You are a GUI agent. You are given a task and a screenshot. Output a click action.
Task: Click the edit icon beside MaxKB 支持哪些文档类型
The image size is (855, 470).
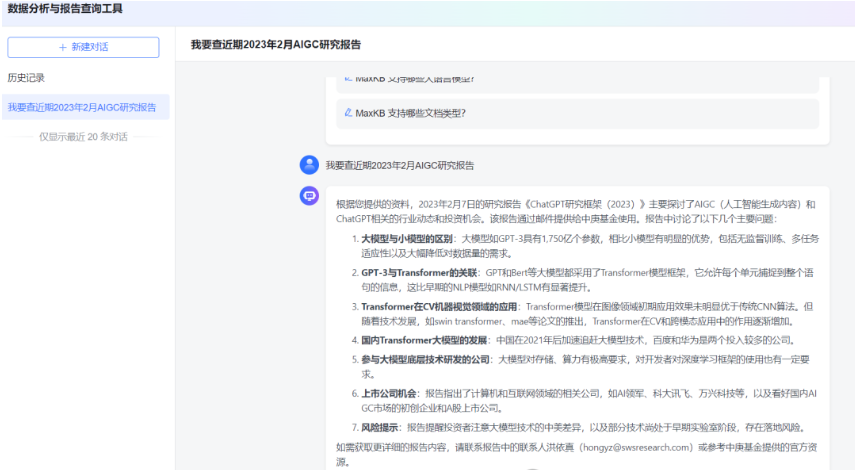point(348,113)
